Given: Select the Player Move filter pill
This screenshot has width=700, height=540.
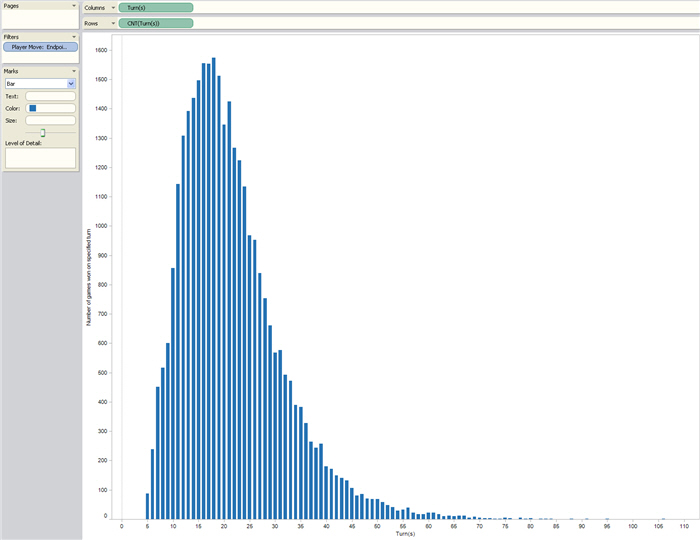Looking at the screenshot, I should pos(41,47).
